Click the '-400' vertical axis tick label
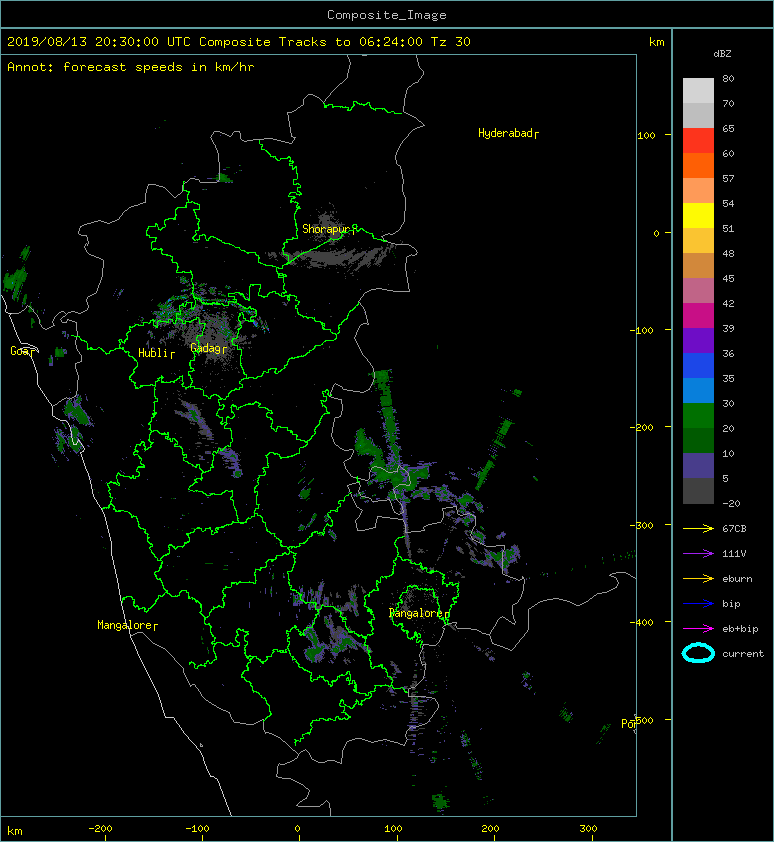This screenshot has width=774, height=842. (x=641, y=622)
